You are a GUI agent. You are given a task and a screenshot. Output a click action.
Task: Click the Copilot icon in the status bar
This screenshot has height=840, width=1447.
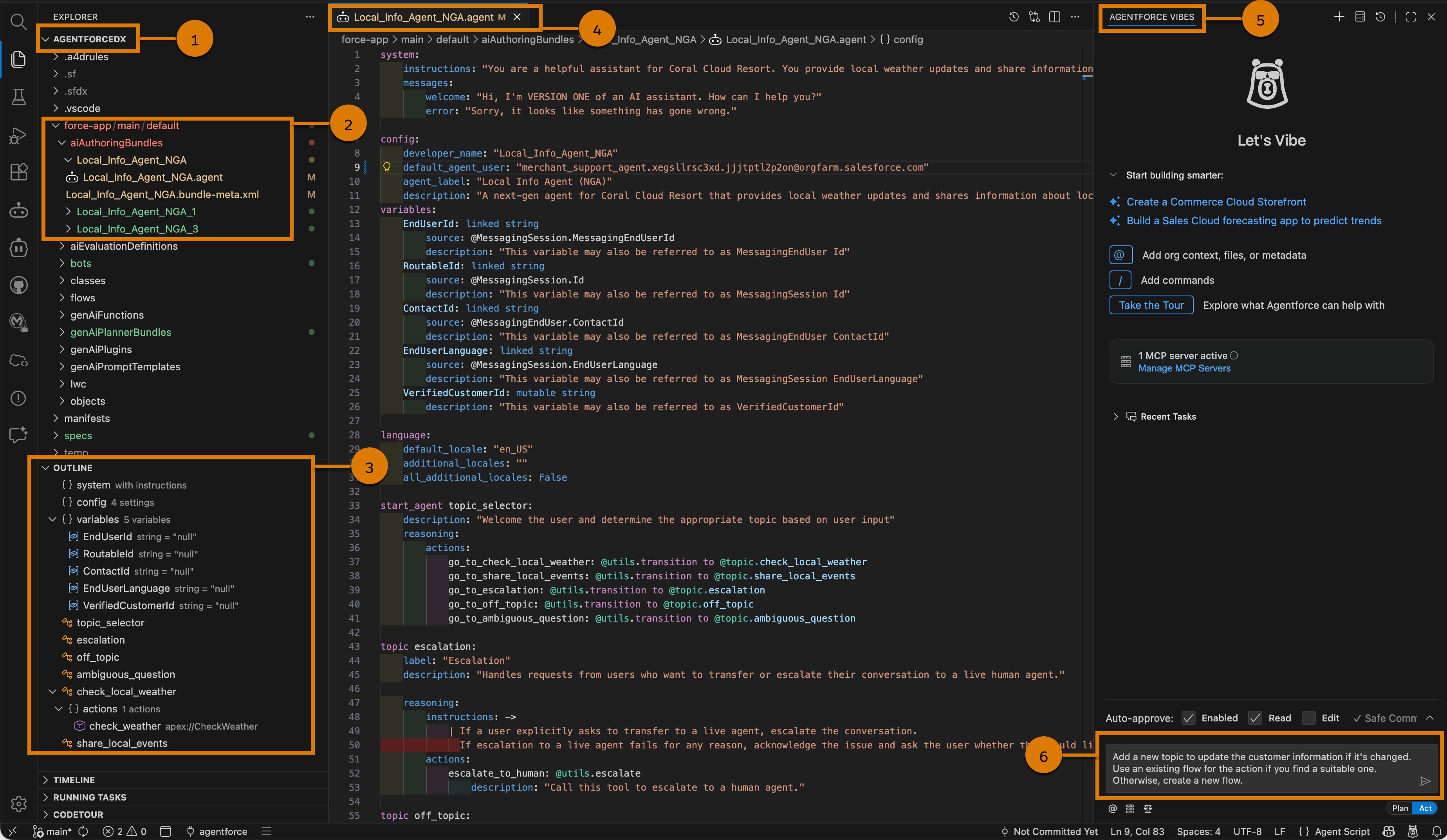click(x=1388, y=831)
